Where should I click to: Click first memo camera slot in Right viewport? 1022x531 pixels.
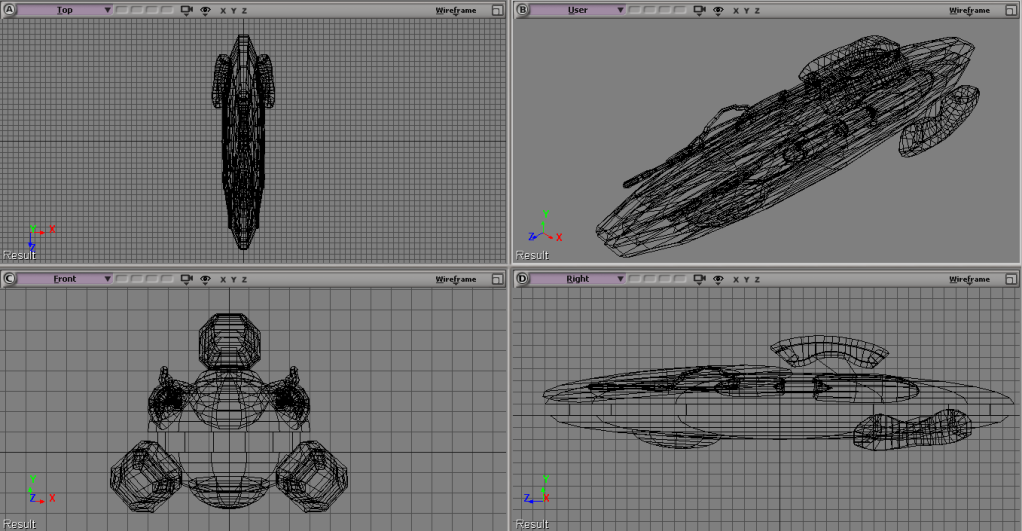[x=635, y=279]
